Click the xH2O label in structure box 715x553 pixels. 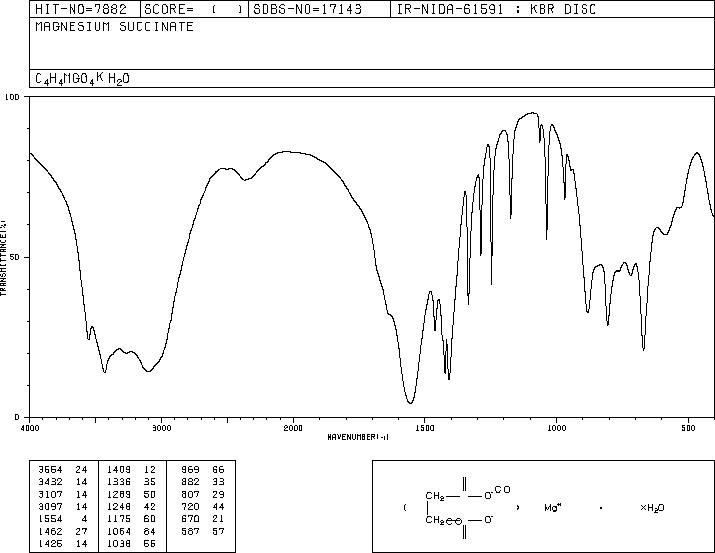pos(652,508)
